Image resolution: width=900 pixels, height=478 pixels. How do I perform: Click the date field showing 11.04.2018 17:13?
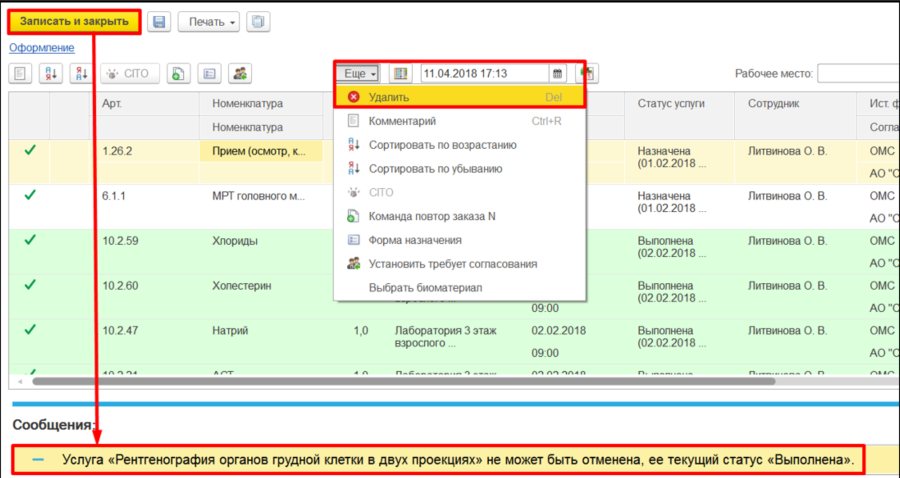482,73
